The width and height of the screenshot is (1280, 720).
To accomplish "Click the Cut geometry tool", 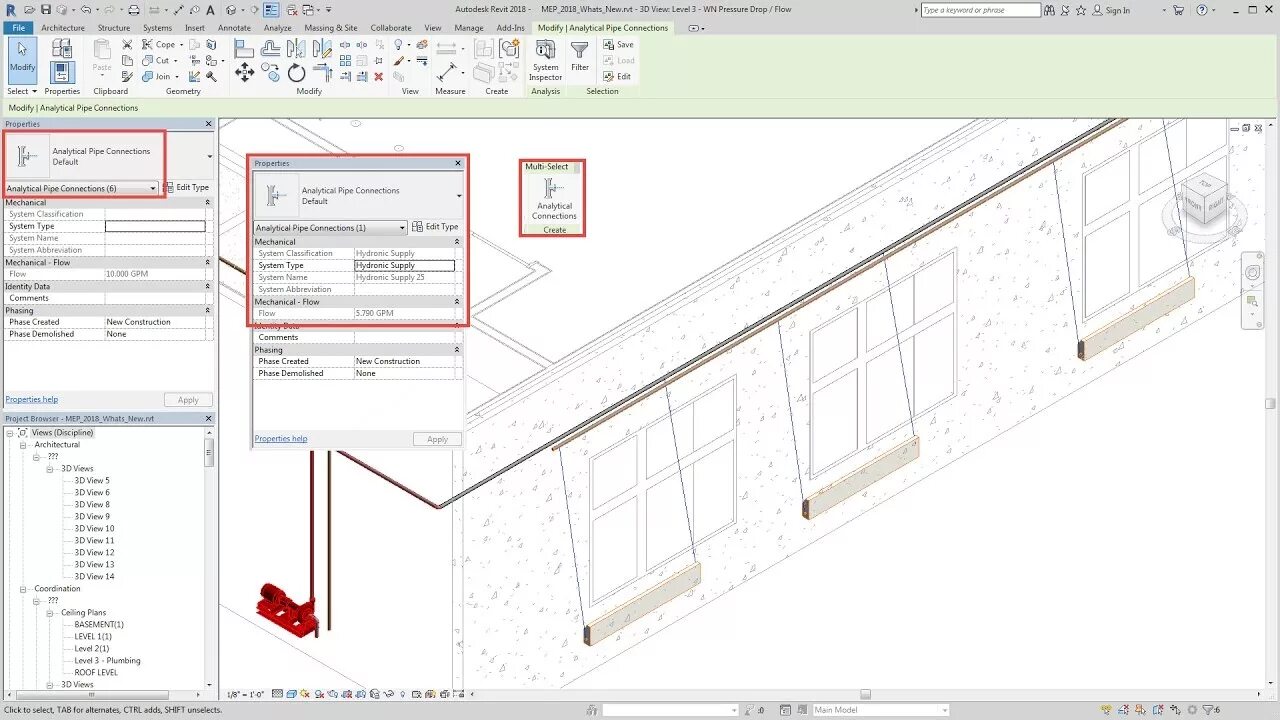I will 157,60.
